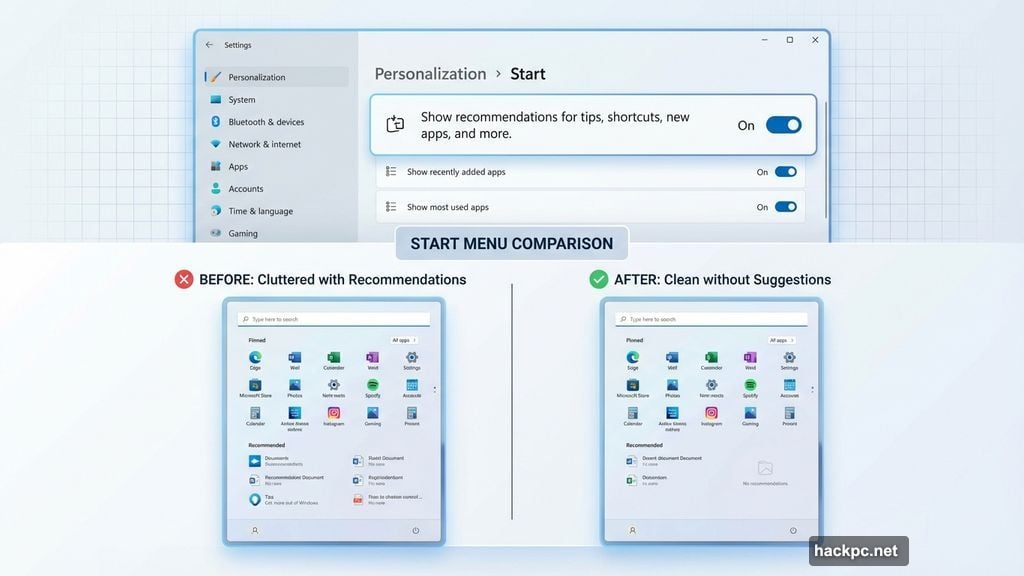Click the search field in the Before Start menu
The height and width of the screenshot is (576, 1024).
[335, 318]
